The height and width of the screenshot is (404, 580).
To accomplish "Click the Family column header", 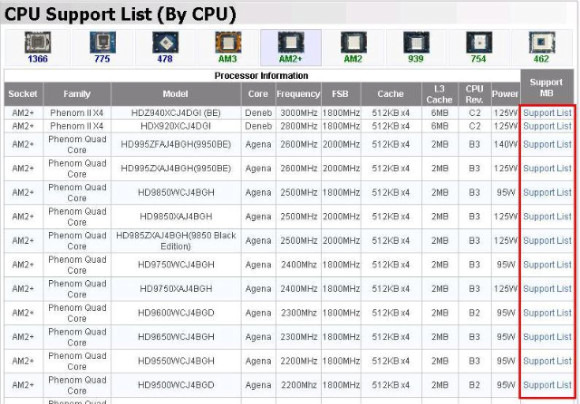I will point(77,94).
